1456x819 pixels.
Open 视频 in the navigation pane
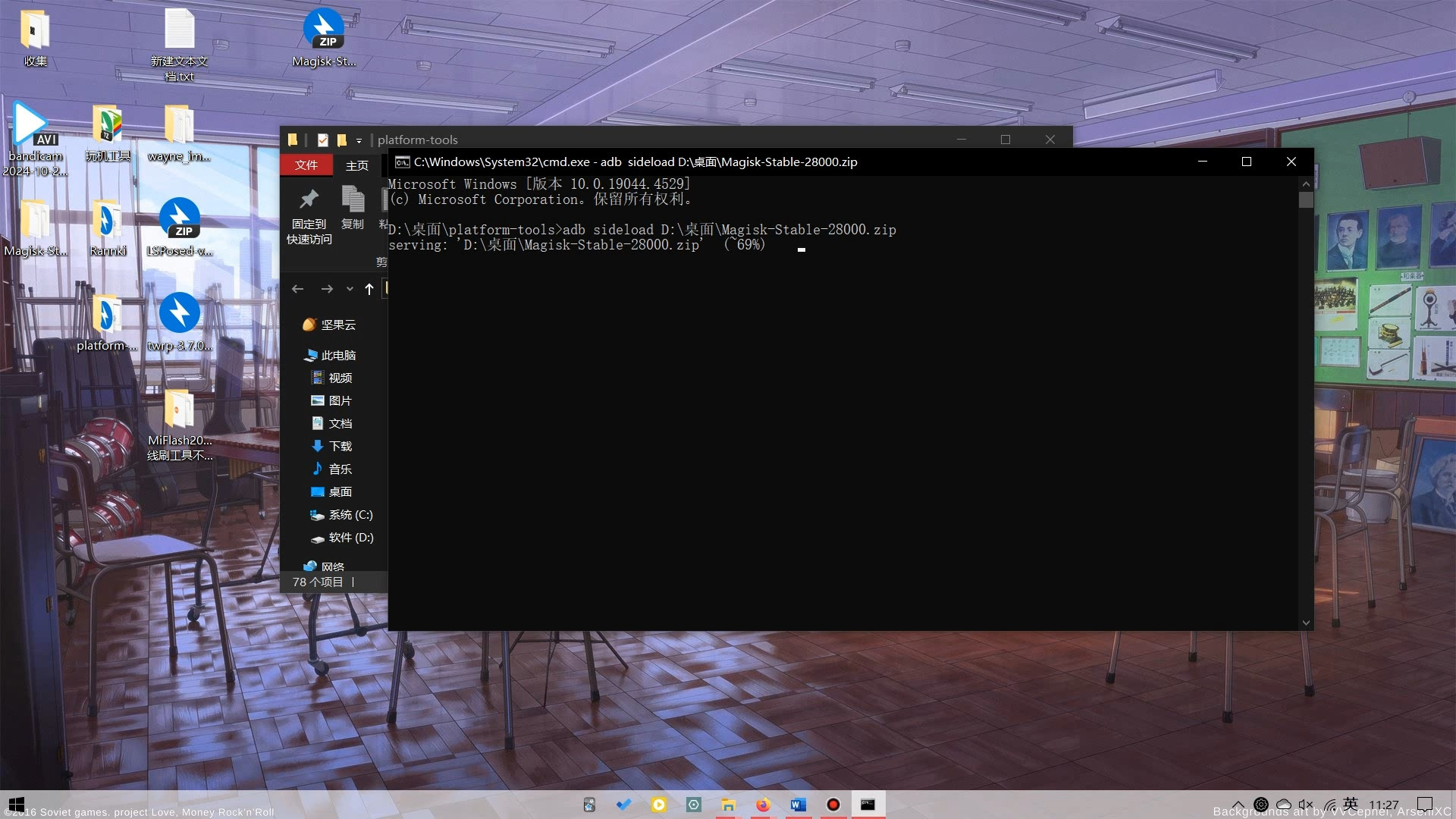[332, 378]
